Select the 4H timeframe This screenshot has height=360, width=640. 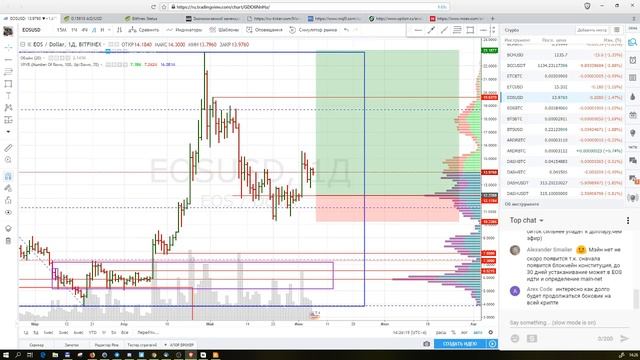[84, 30]
